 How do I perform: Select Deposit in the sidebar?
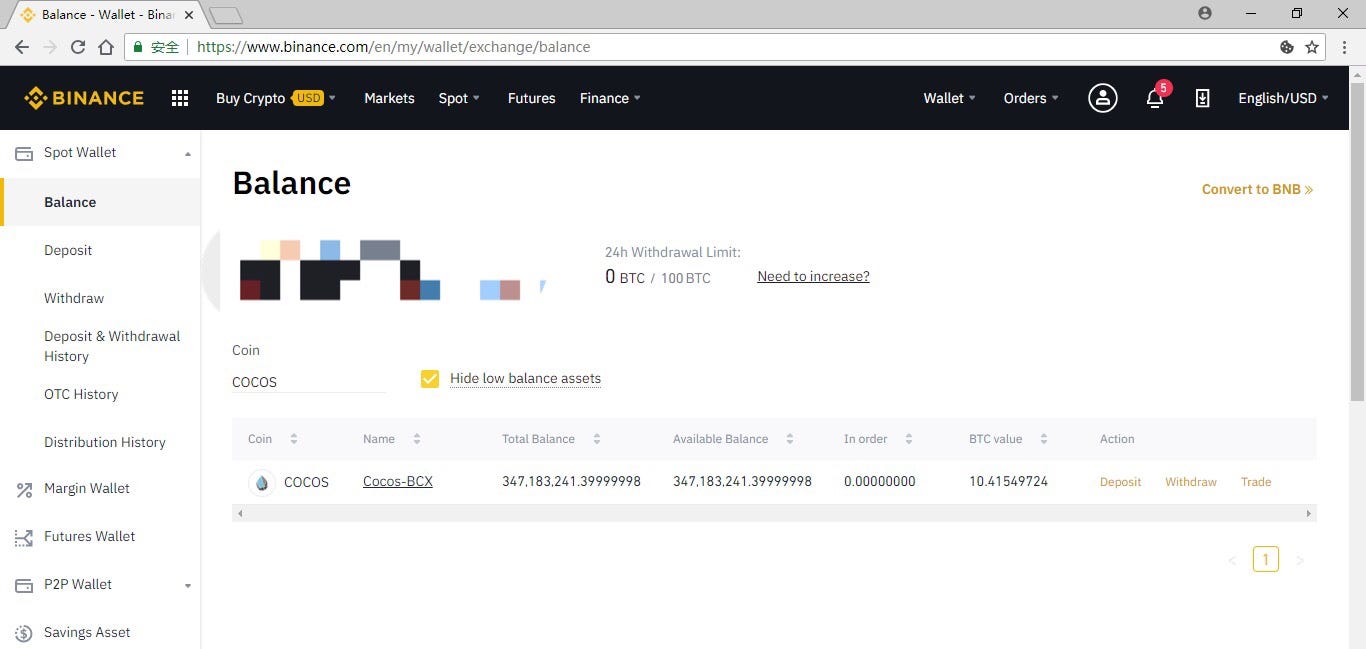68,250
